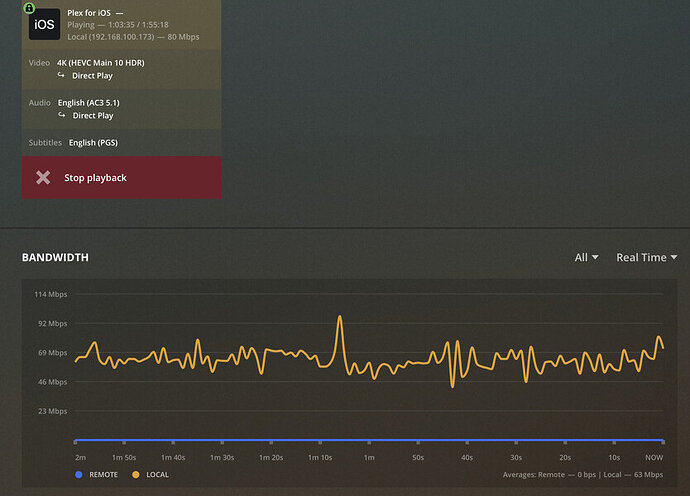Click the iOS device icon
The image size is (690, 496).
(44, 24)
